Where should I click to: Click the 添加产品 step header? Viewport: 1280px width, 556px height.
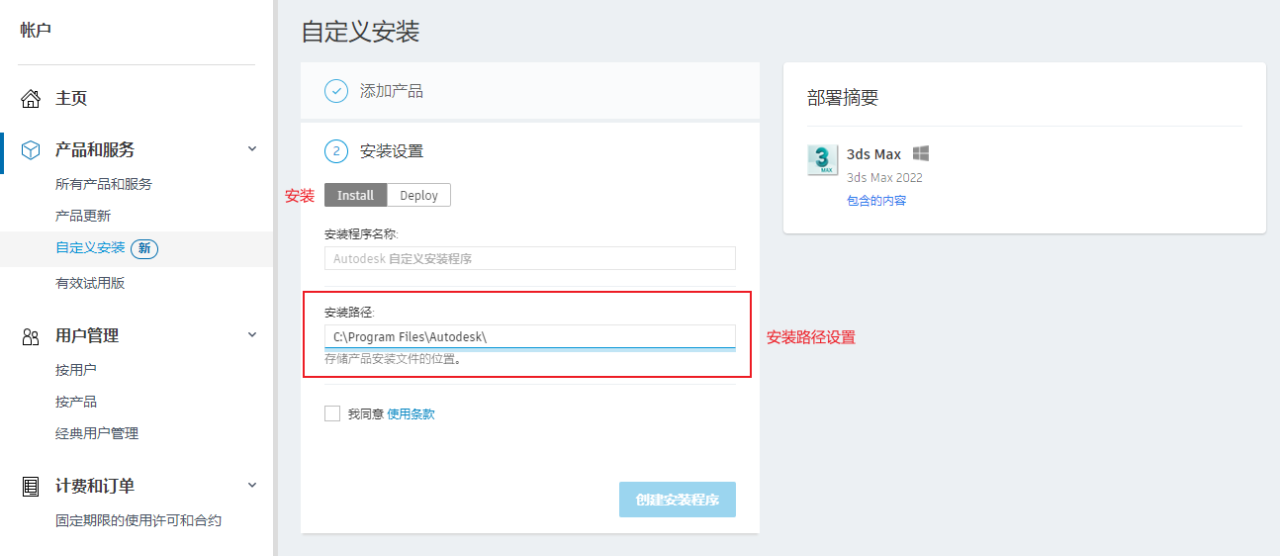point(530,91)
